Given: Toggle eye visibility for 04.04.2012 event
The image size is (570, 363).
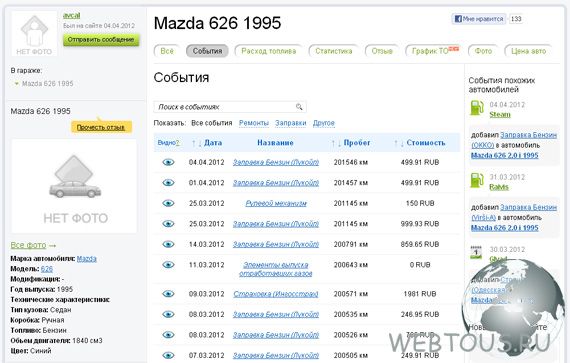Looking at the screenshot, I should pos(168,162).
